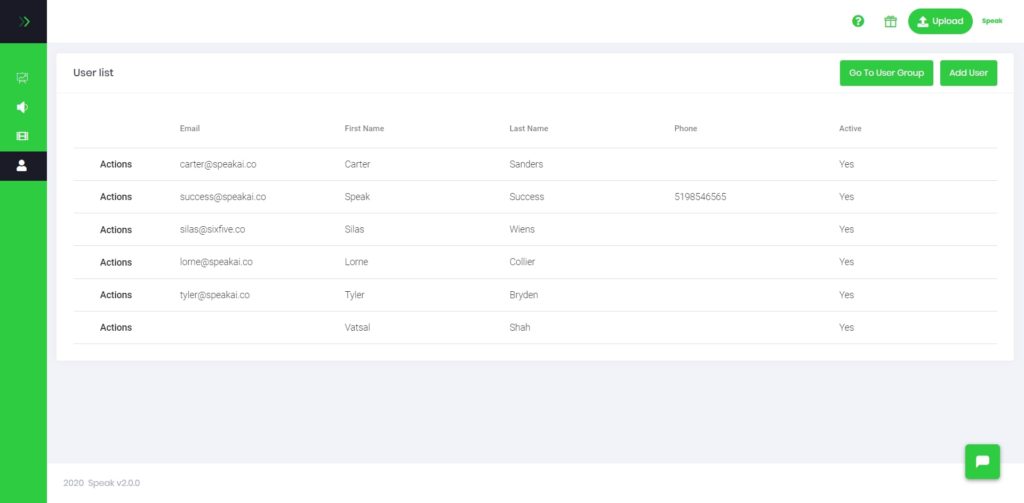This screenshot has height=503, width=1024.
Task: Open Actions menu for Tyler Bryden
Action: point(116,295)
